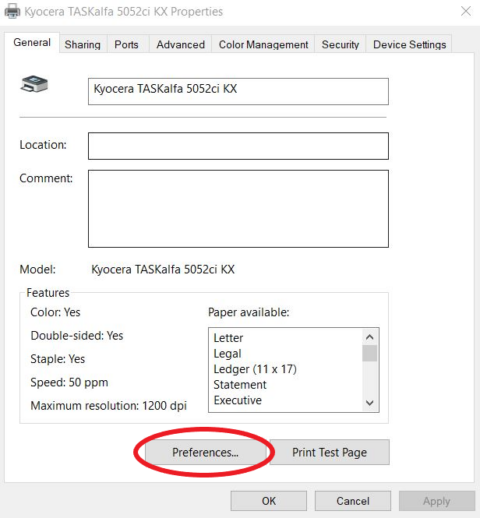Click the printer icon in the title bar
The height and width of the screenshot is (518, 480).
click(x=13, y=11)
